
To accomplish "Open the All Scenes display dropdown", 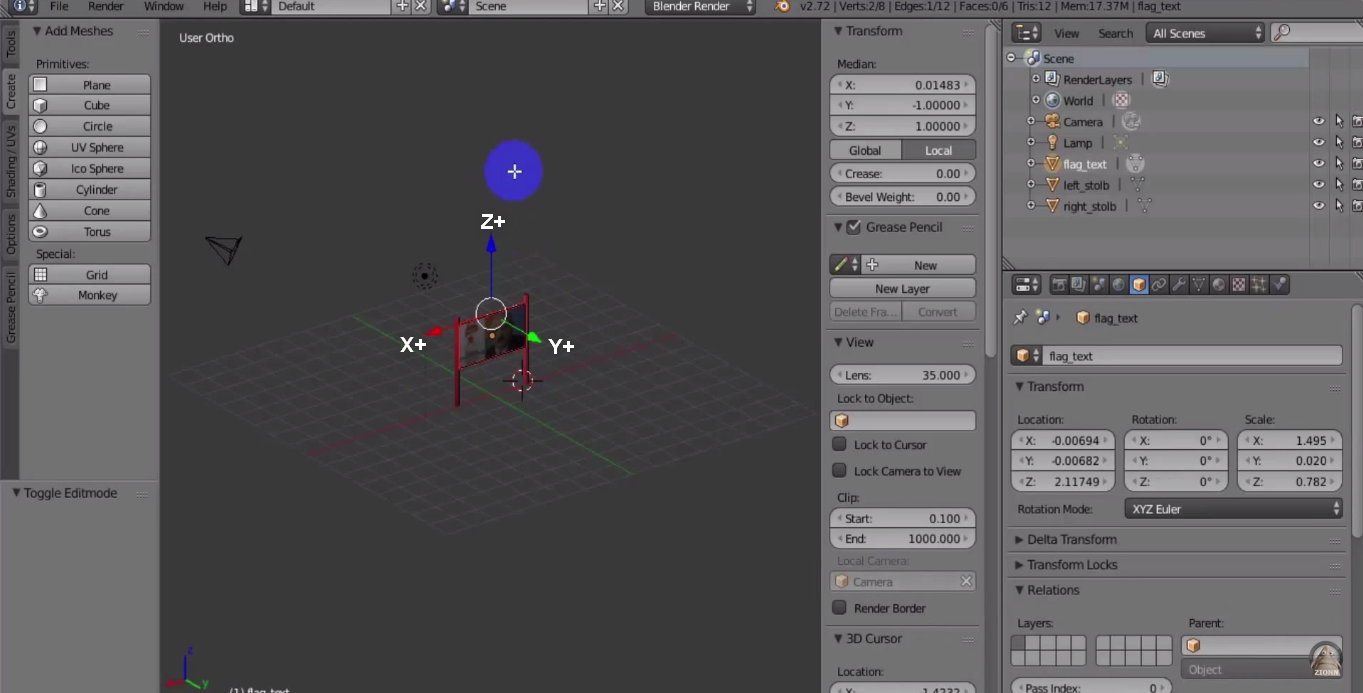I will point(1204,32).
